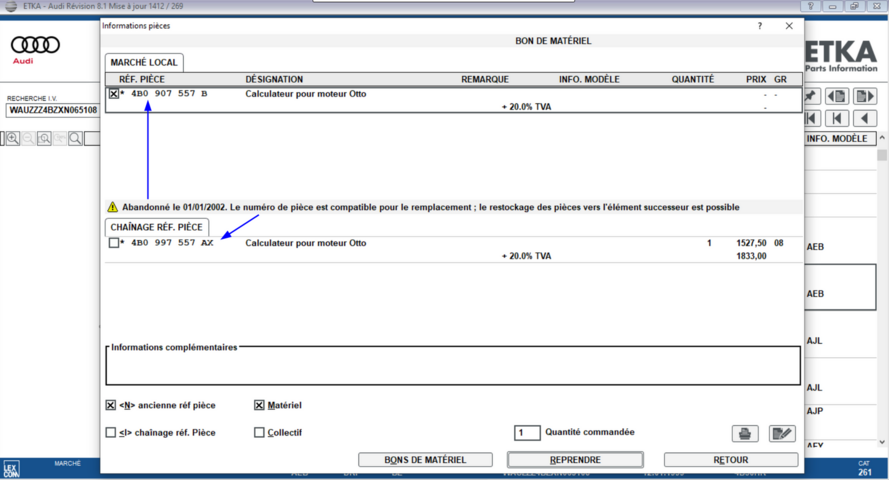Uncheck the 4B0 907 557 B part row
The width and height of the screenshot is (889, 480).
[114, 94]
